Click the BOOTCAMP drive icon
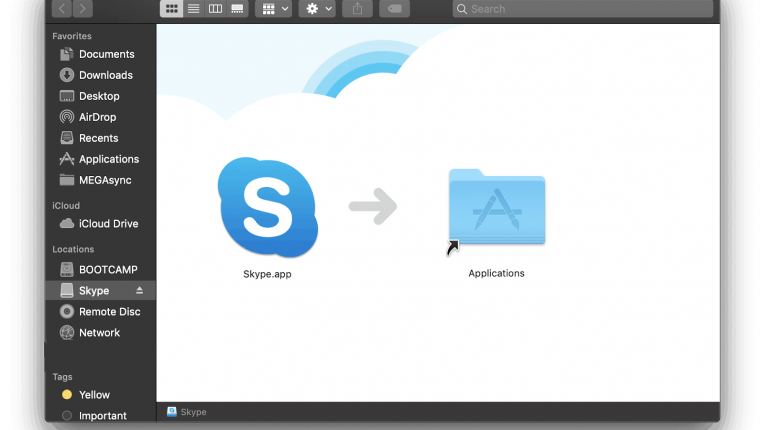This screenshot has height=430, width=765. click(67, 269)
